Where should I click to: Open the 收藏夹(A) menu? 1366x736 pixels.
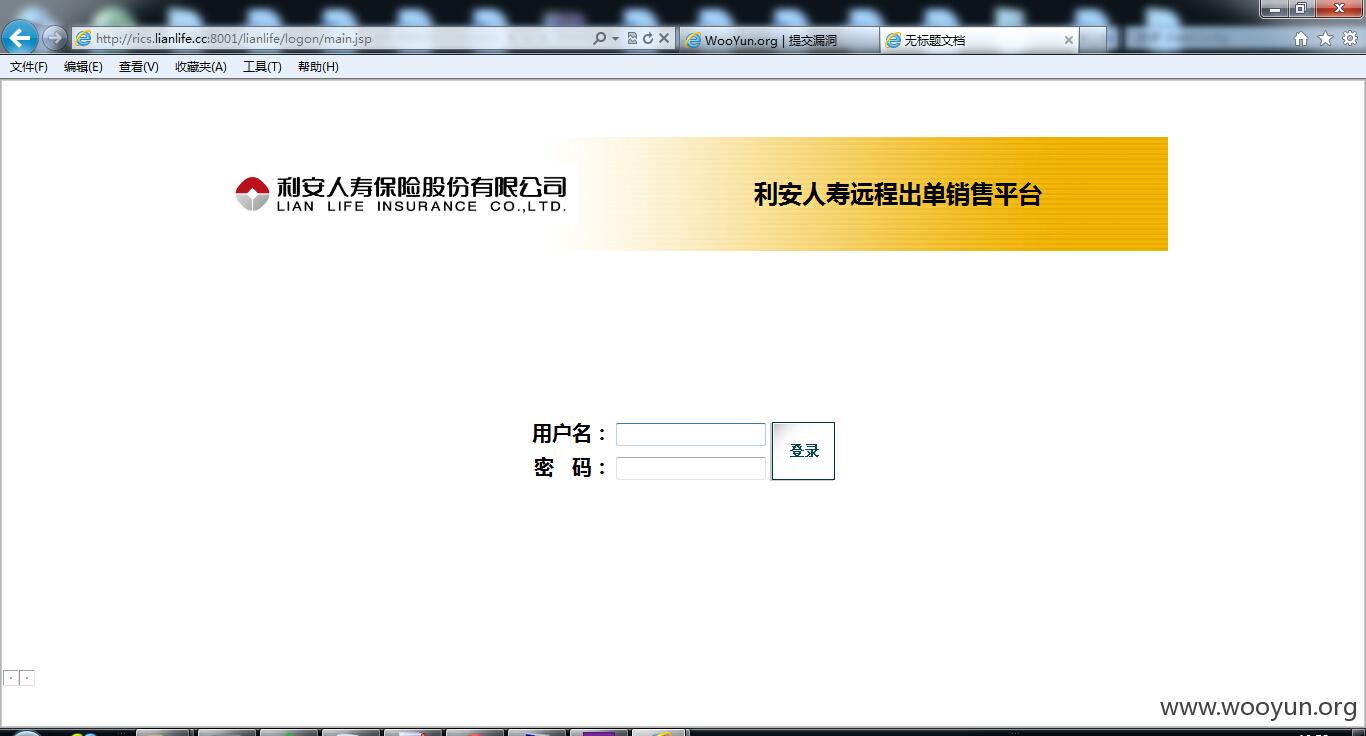[x=200, y=67]
